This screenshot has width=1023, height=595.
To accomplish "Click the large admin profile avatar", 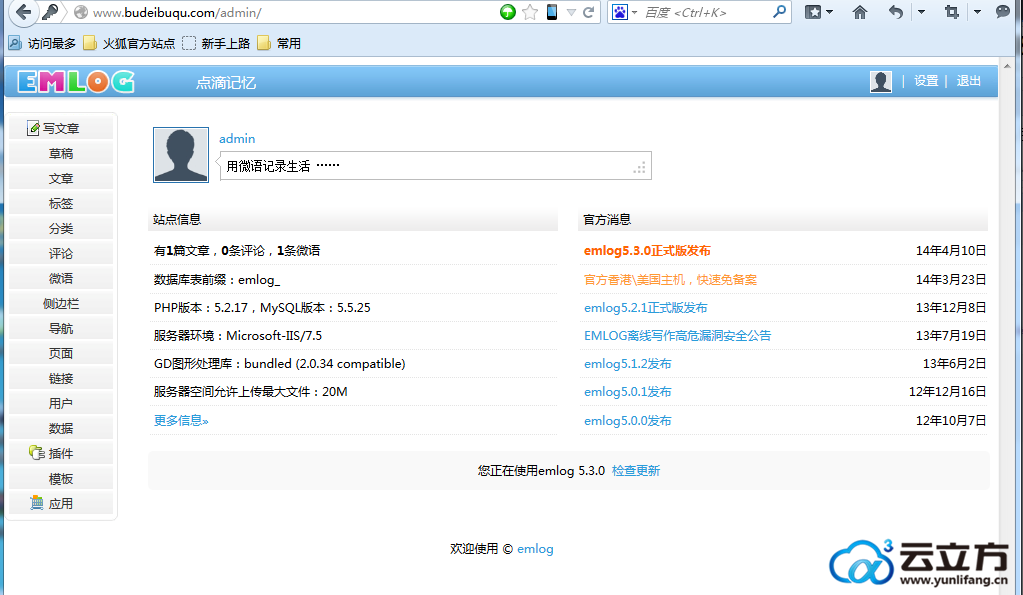I will (181, 155).
